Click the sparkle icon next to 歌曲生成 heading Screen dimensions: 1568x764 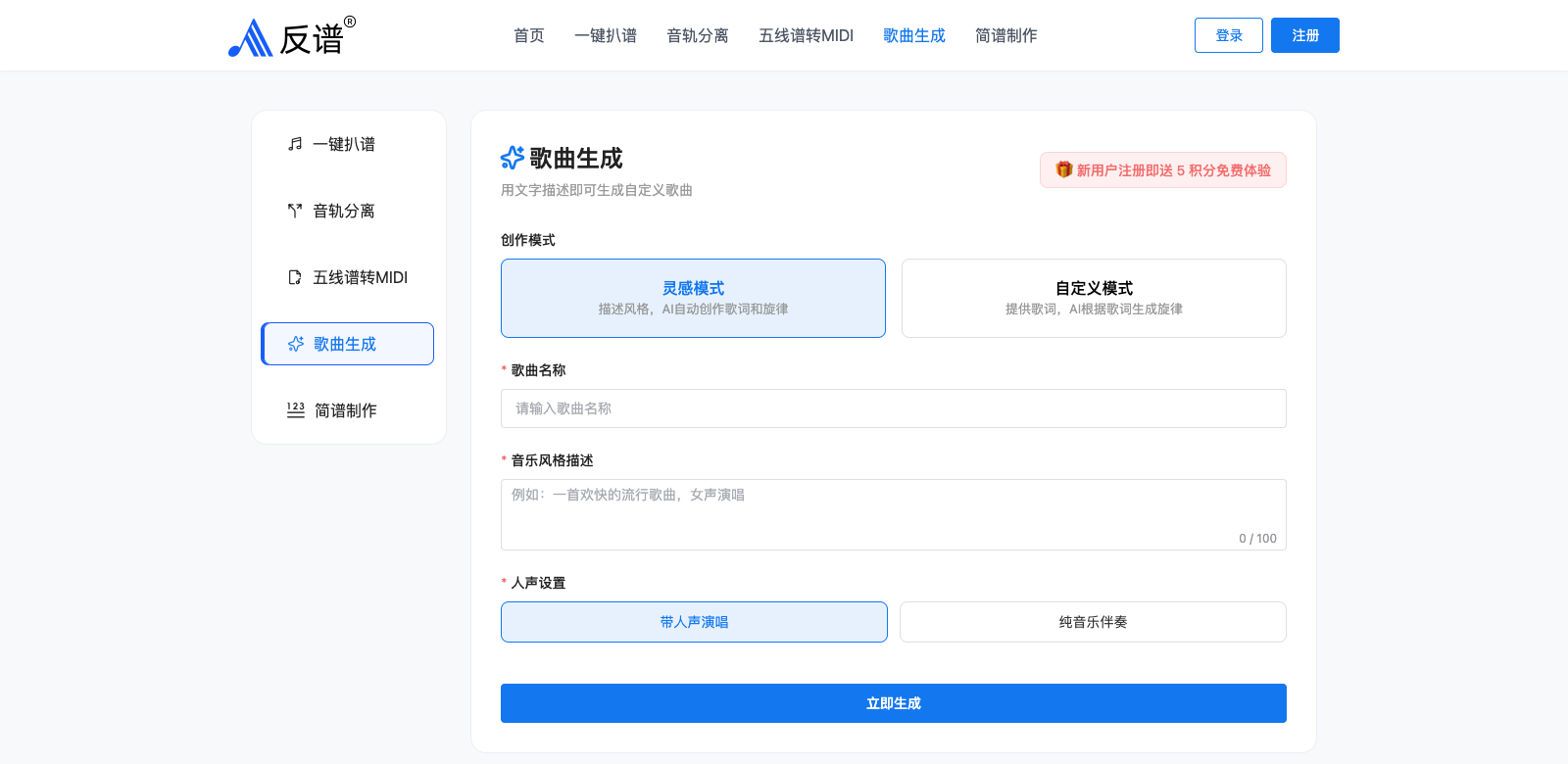point(513,158)
